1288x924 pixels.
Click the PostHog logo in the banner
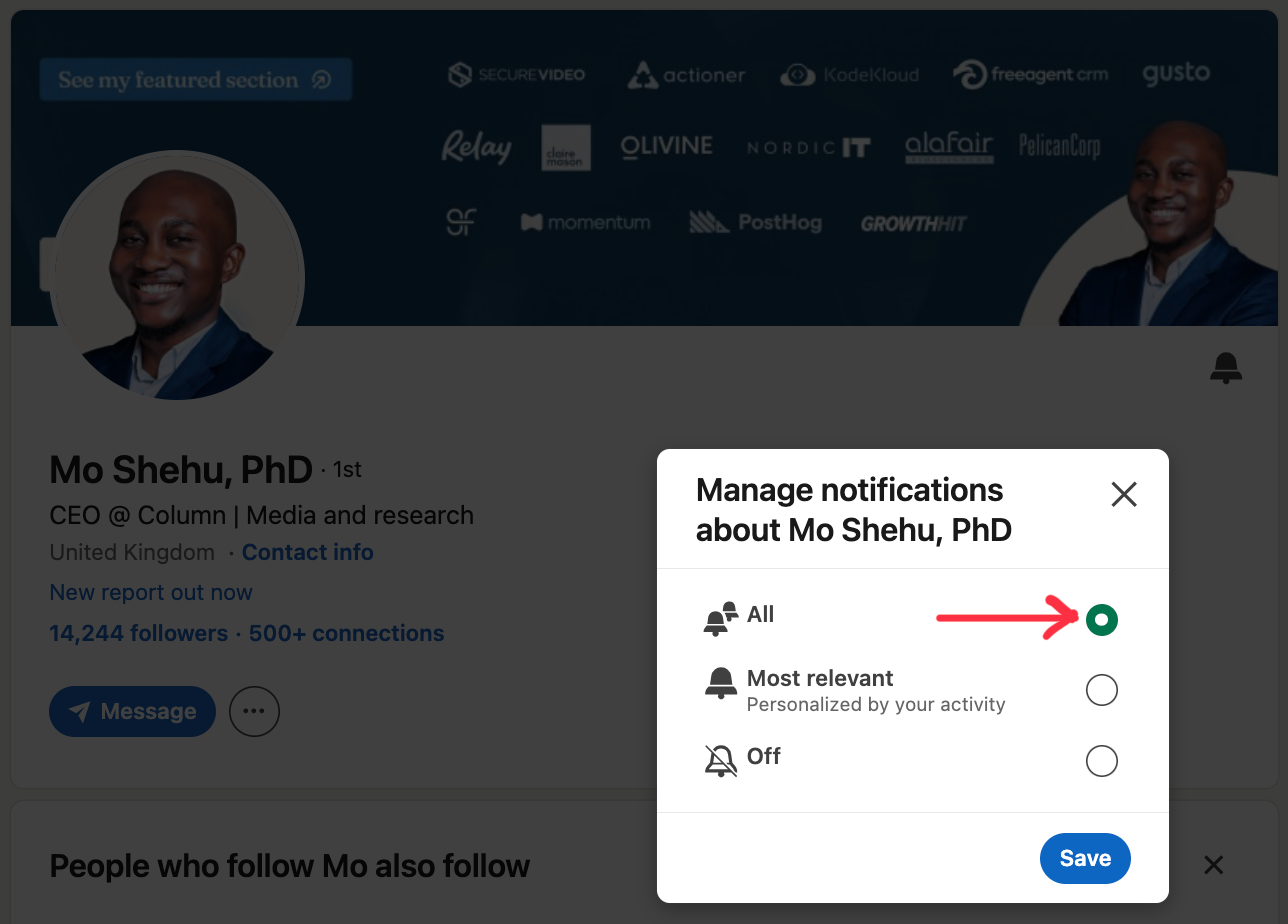tap(756, 222)
